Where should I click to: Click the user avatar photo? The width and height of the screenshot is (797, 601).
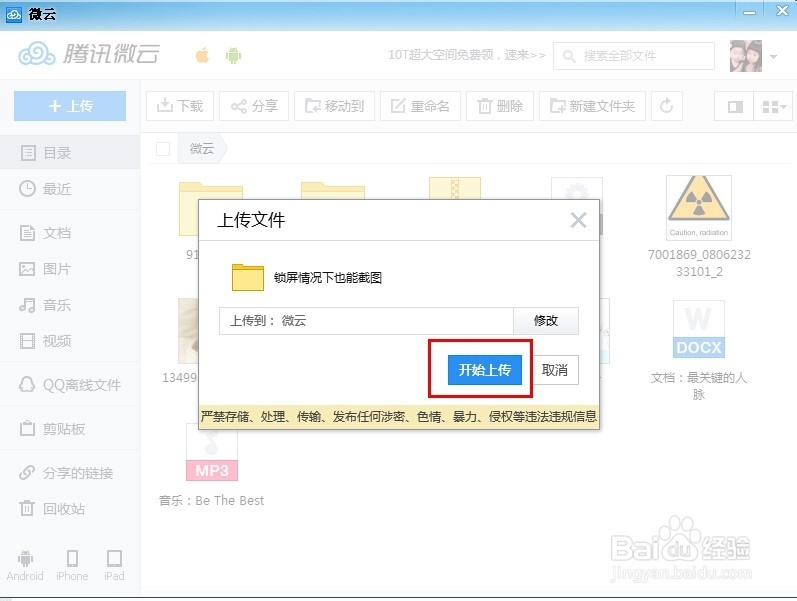pyautogui.click(x=746, y=56)
